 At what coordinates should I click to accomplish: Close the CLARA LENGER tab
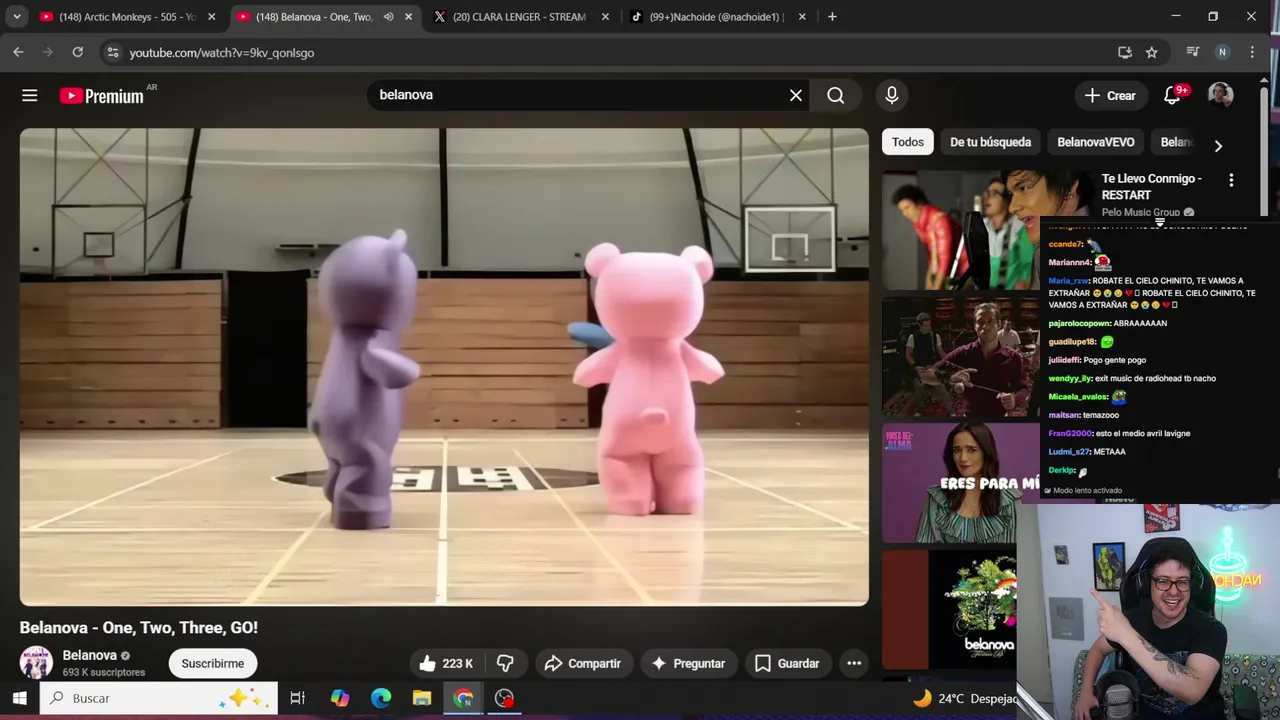(604, 17)
